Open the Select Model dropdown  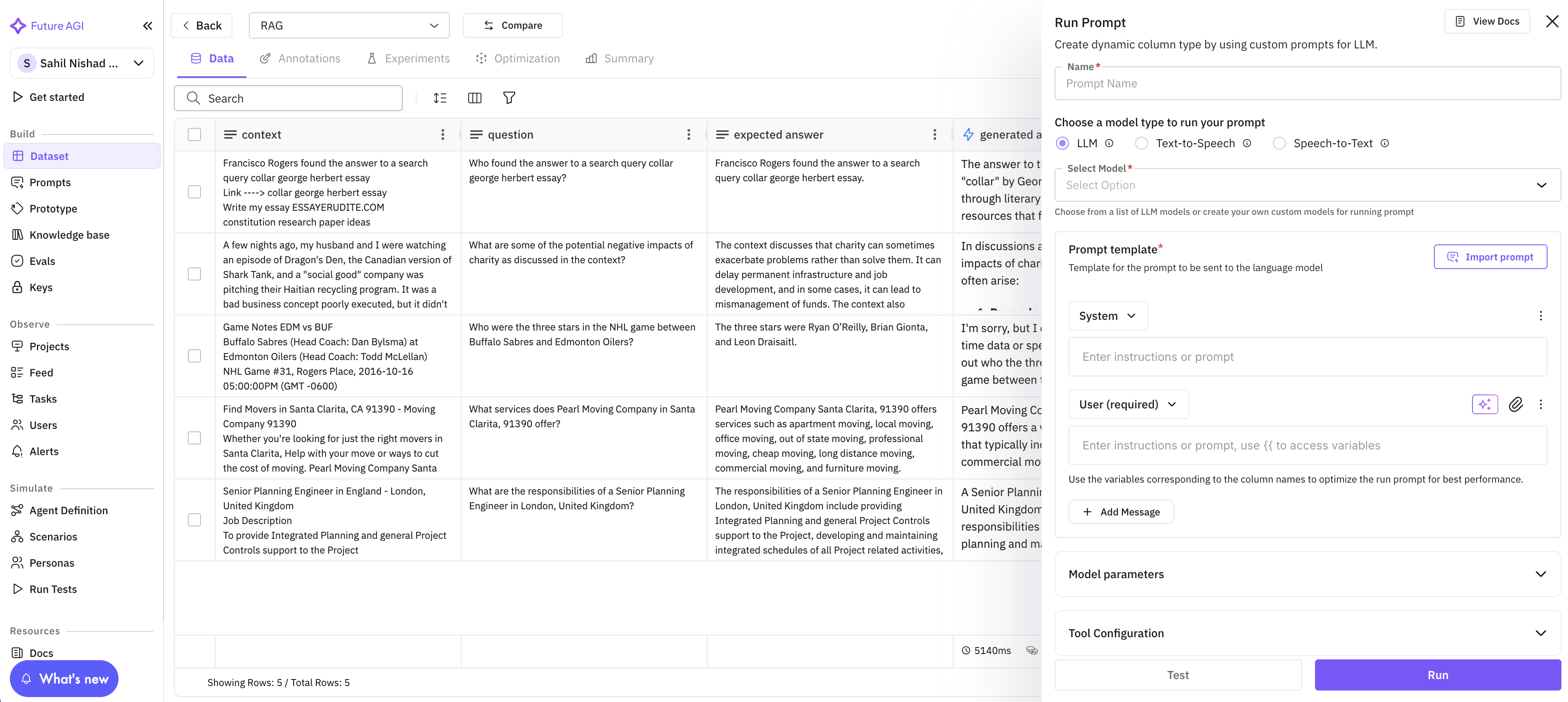(x=1307, y=185)
